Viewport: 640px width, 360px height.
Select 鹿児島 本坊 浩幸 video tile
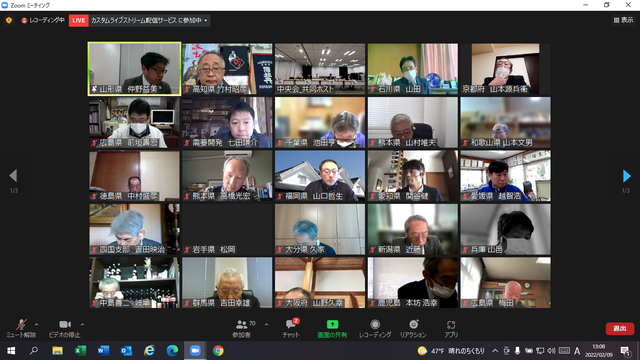click(x=413, y=282)
